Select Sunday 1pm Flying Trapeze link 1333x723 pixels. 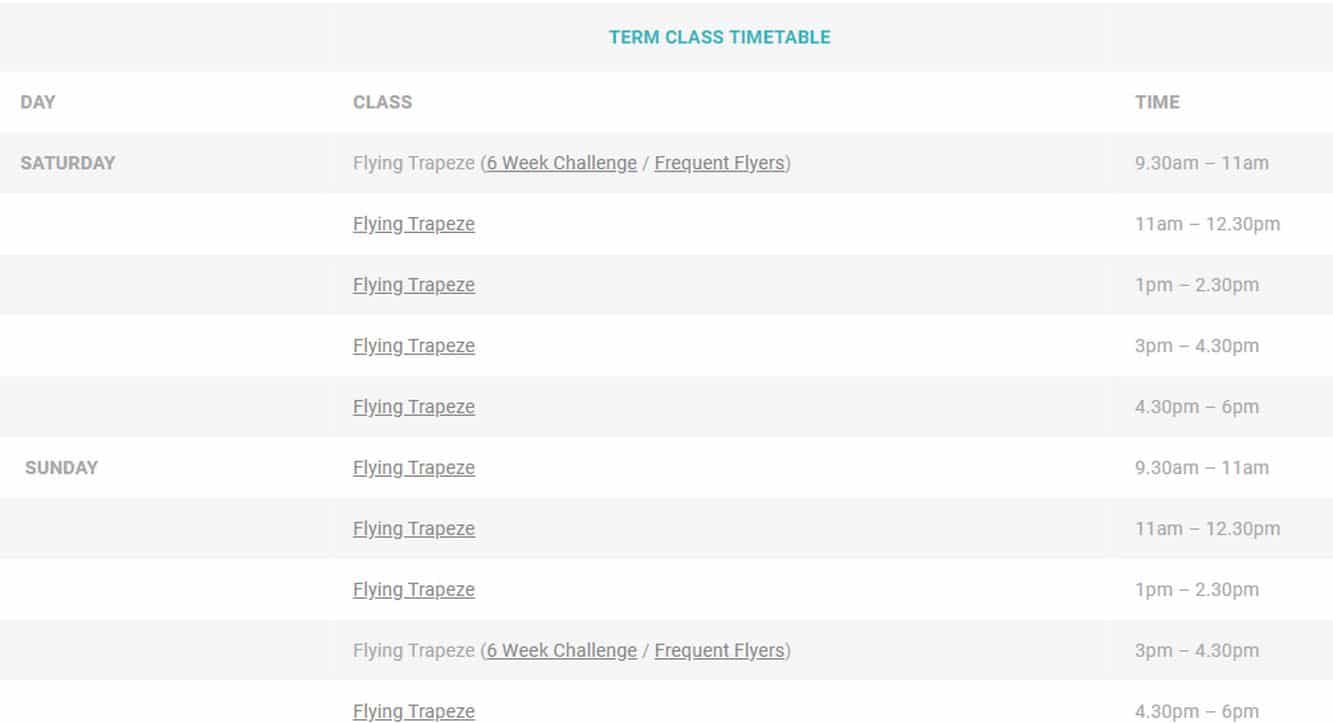(x=413, y=590)
